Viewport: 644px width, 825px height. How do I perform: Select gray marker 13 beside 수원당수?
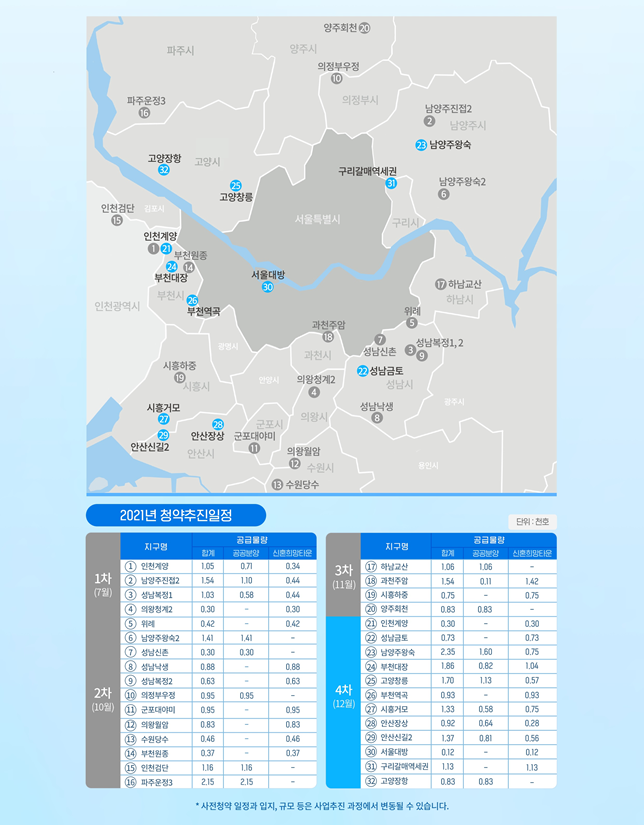[277, 485]
